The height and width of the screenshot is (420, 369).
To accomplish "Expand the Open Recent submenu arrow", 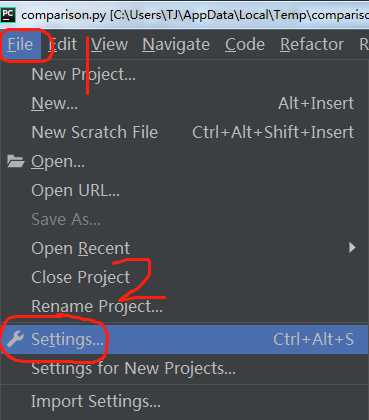I will (352, 248).
